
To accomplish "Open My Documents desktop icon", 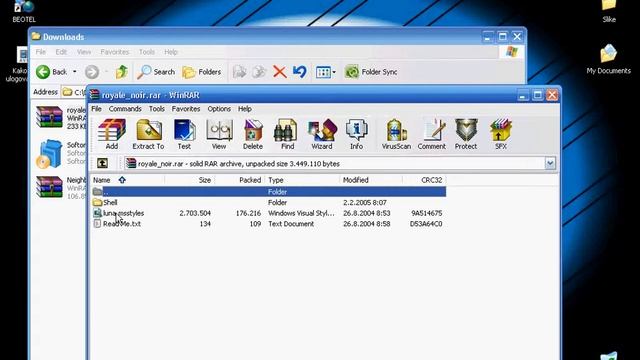I will pyautogui.click(x=609, y=60).
